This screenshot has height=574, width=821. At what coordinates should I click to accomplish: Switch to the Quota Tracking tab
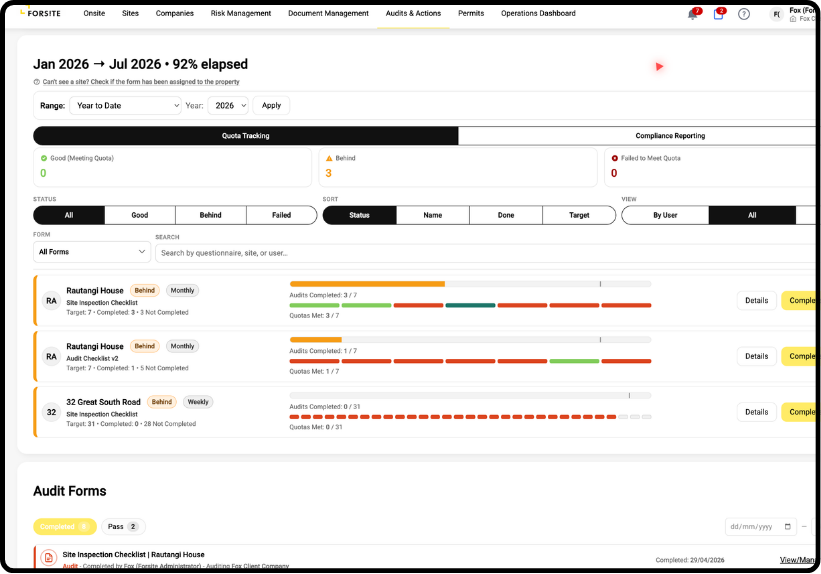click(246, 136)
